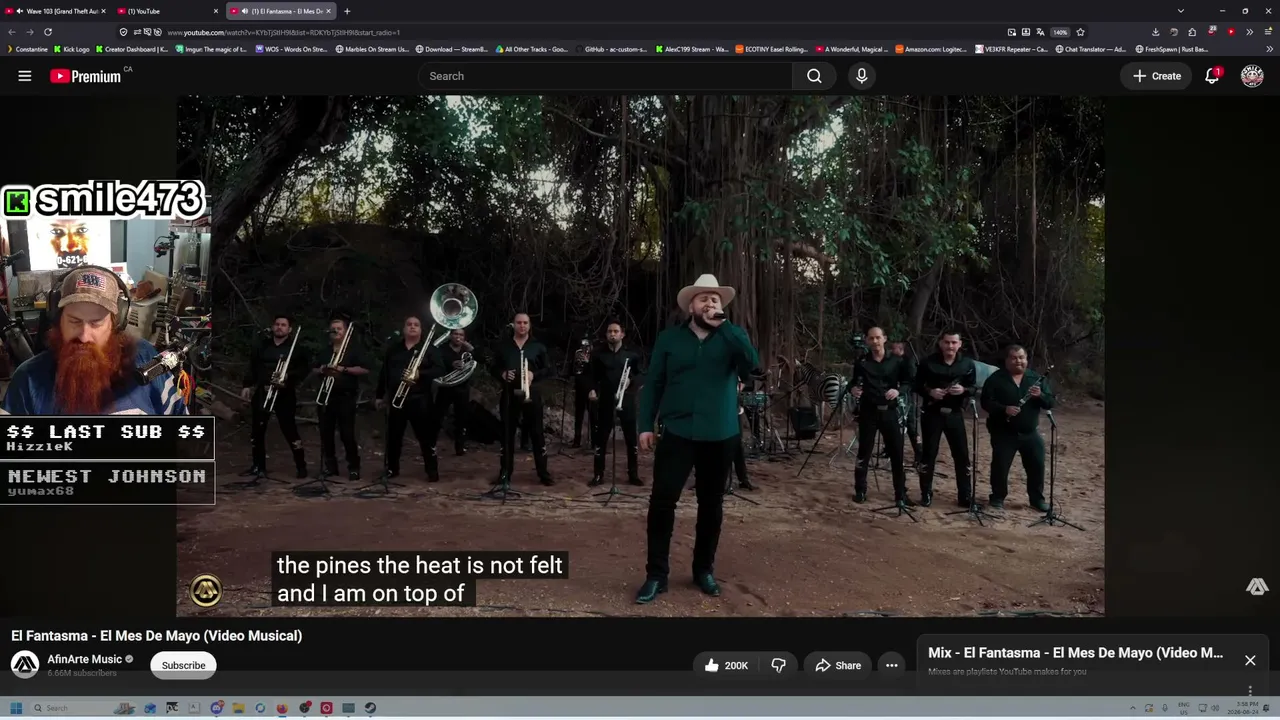Open the Chat Translator bookmark

click(1091, 49)
